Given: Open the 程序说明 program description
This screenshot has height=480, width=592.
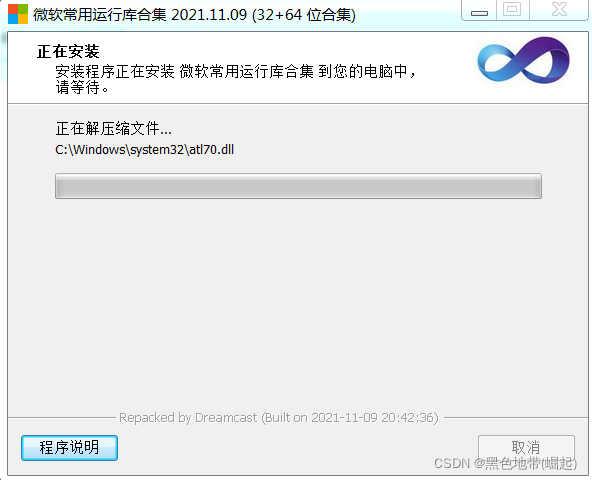Looking at the screenshot, I should pyautogui.click(x=69, y=448).
